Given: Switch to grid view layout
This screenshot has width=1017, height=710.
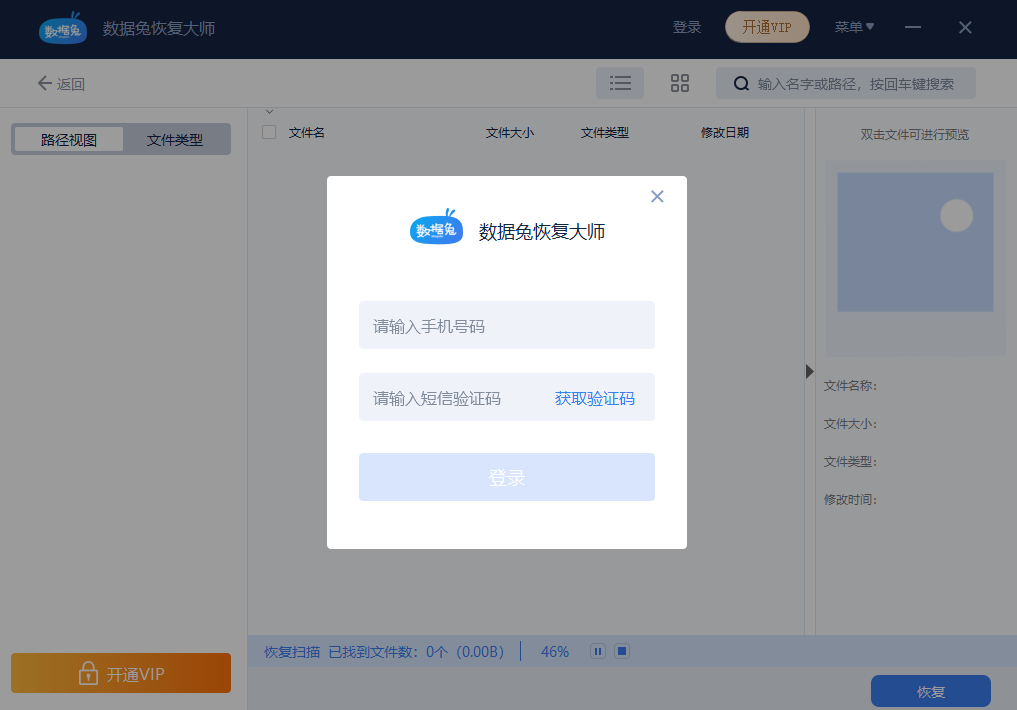Looking at the screenshot, I should click(x=680, y=83).
